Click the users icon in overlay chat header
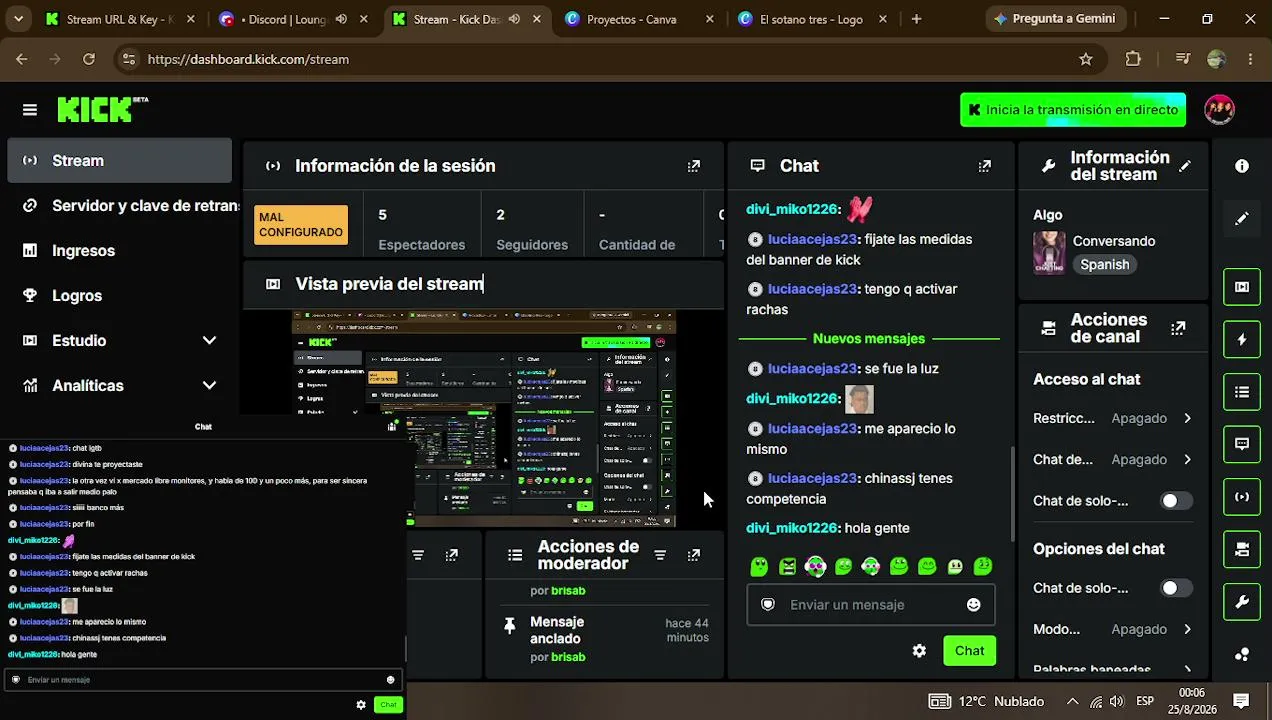Viewport: 1272px width, 720px height. (392, 427)
